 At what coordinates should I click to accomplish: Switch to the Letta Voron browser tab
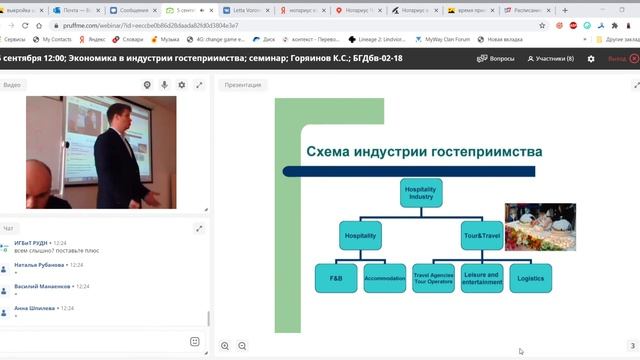coord(247,10)
